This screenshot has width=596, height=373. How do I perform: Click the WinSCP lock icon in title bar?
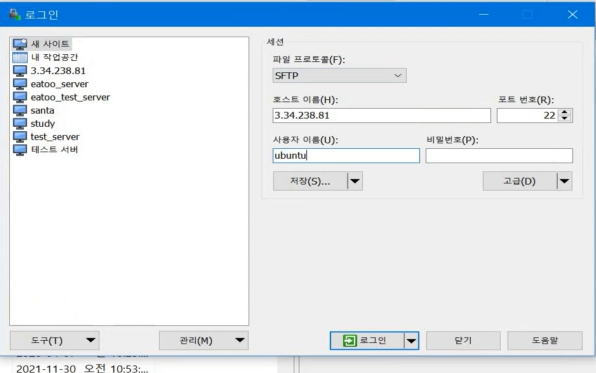tap(14, 14)
